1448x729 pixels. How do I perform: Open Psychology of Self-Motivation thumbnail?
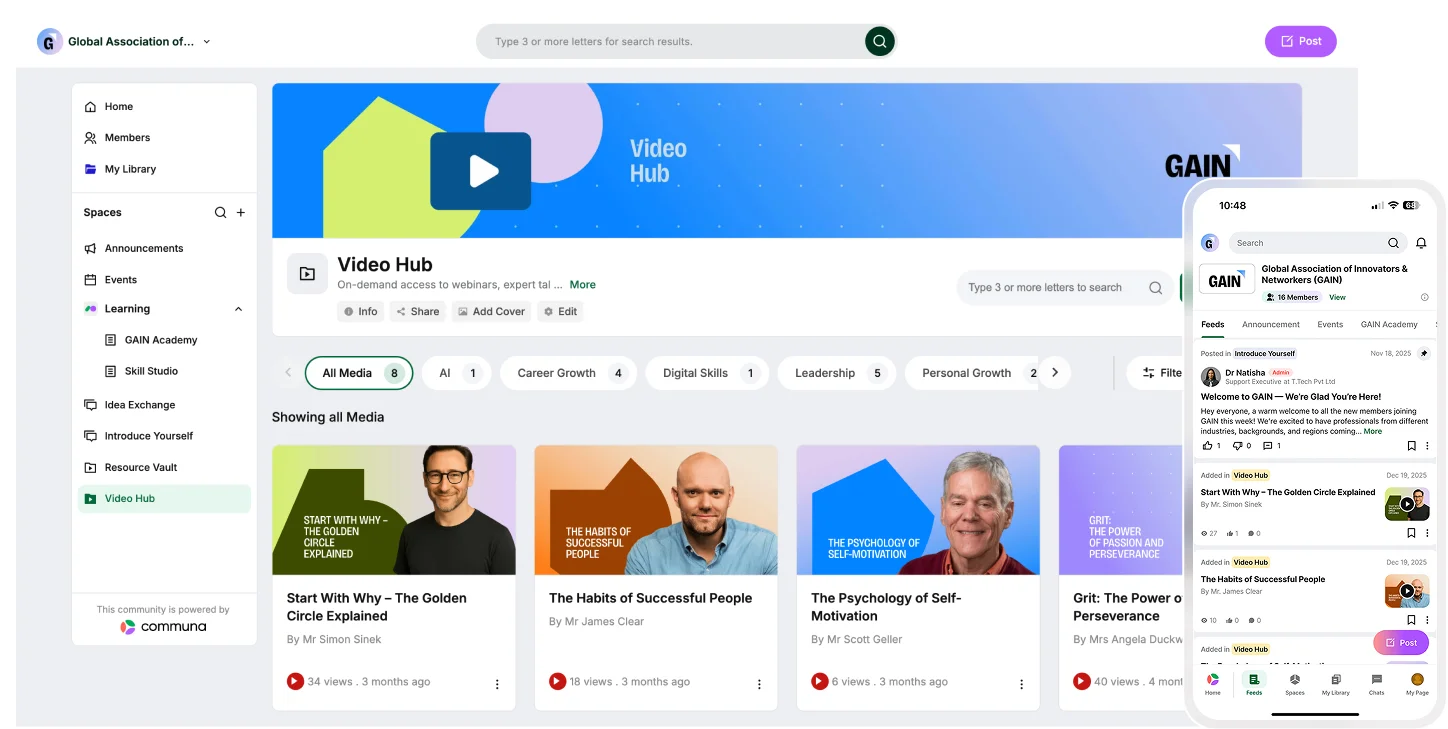point(918,510)
